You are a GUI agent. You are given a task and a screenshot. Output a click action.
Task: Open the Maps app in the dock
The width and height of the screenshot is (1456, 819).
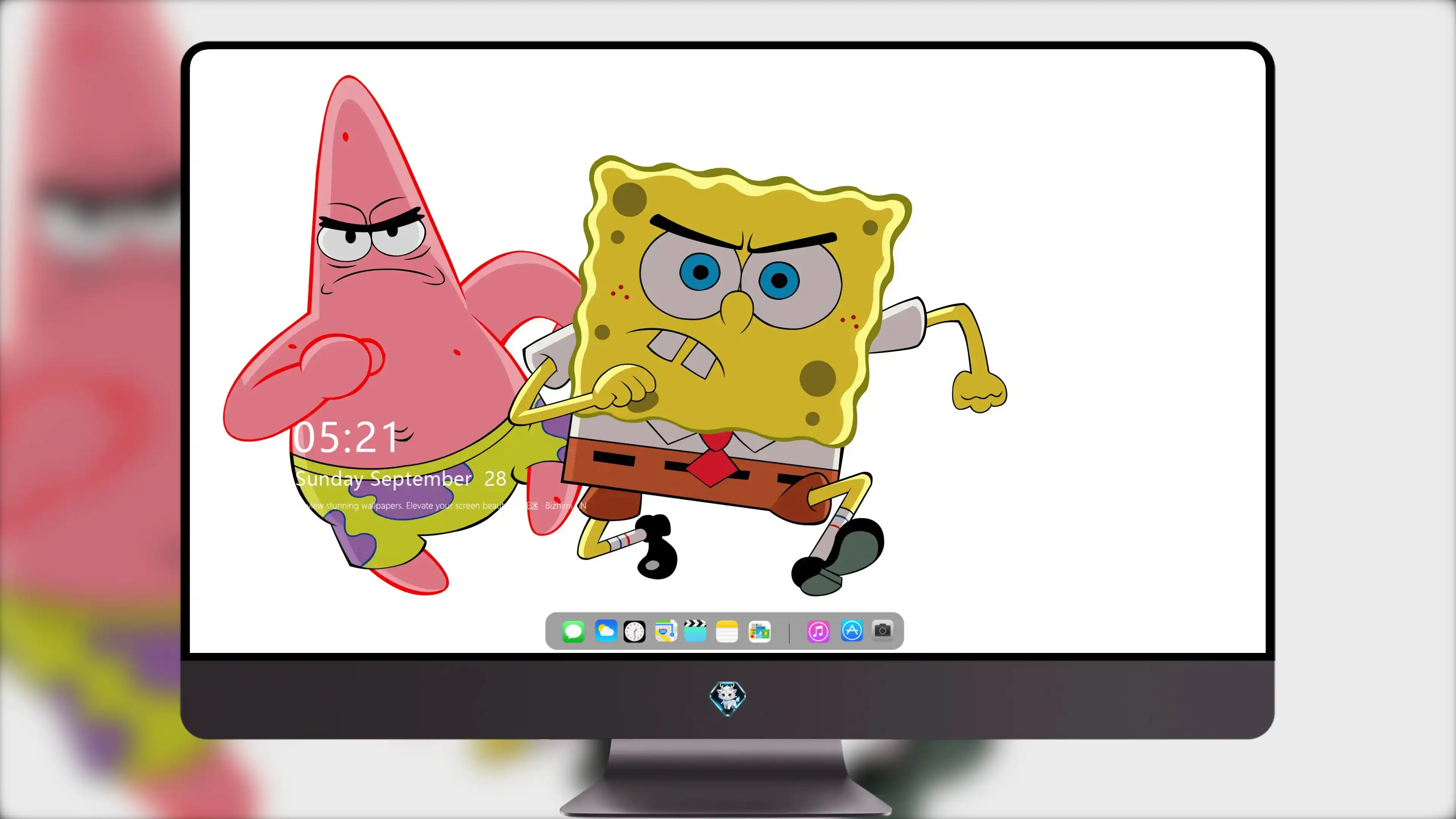(666, 631)
